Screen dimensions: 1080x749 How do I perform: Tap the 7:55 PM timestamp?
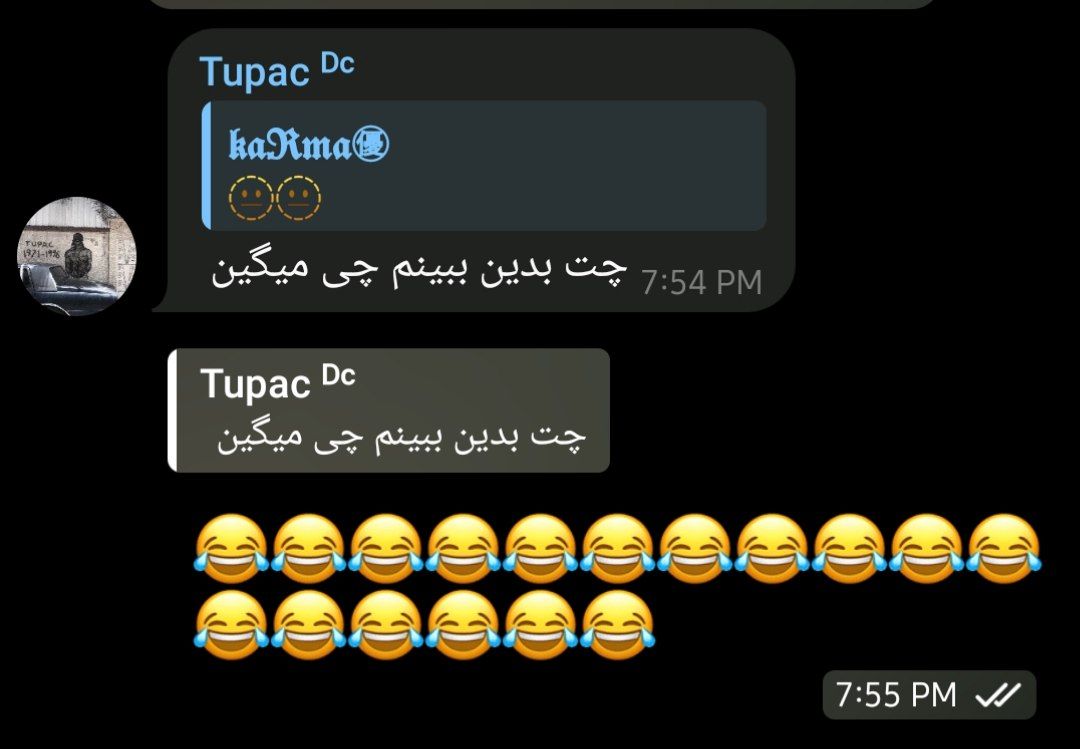[x=896, y=694]
